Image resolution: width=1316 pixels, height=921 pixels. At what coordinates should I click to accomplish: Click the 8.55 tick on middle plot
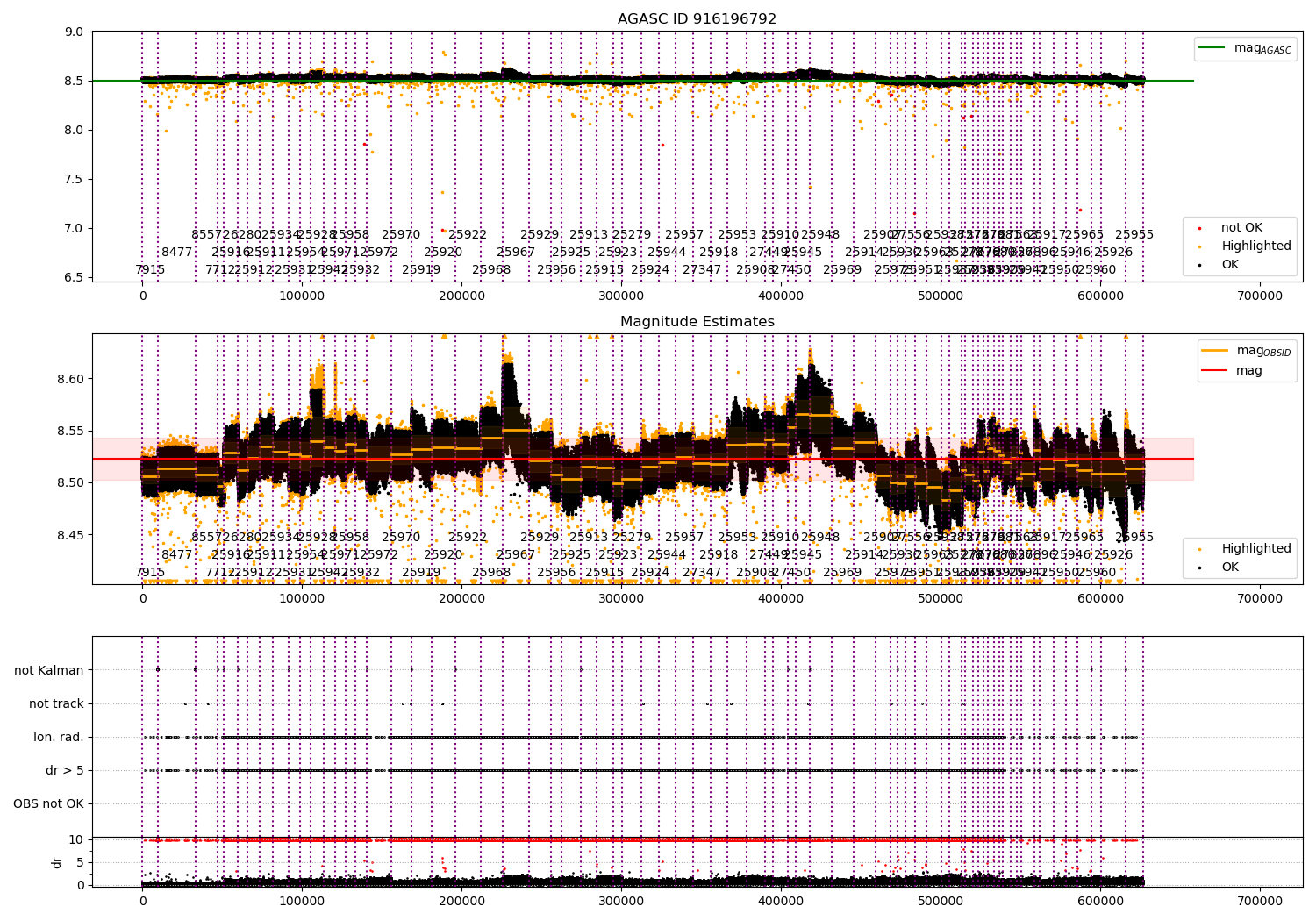(71, 432)
